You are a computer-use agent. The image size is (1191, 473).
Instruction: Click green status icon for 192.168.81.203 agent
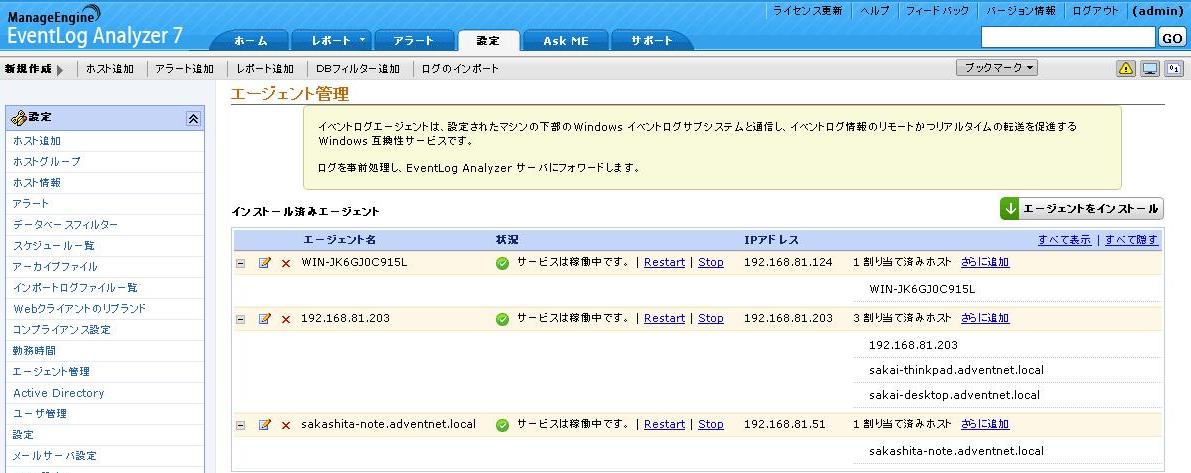pyautogui.click(x=502, y=320)
